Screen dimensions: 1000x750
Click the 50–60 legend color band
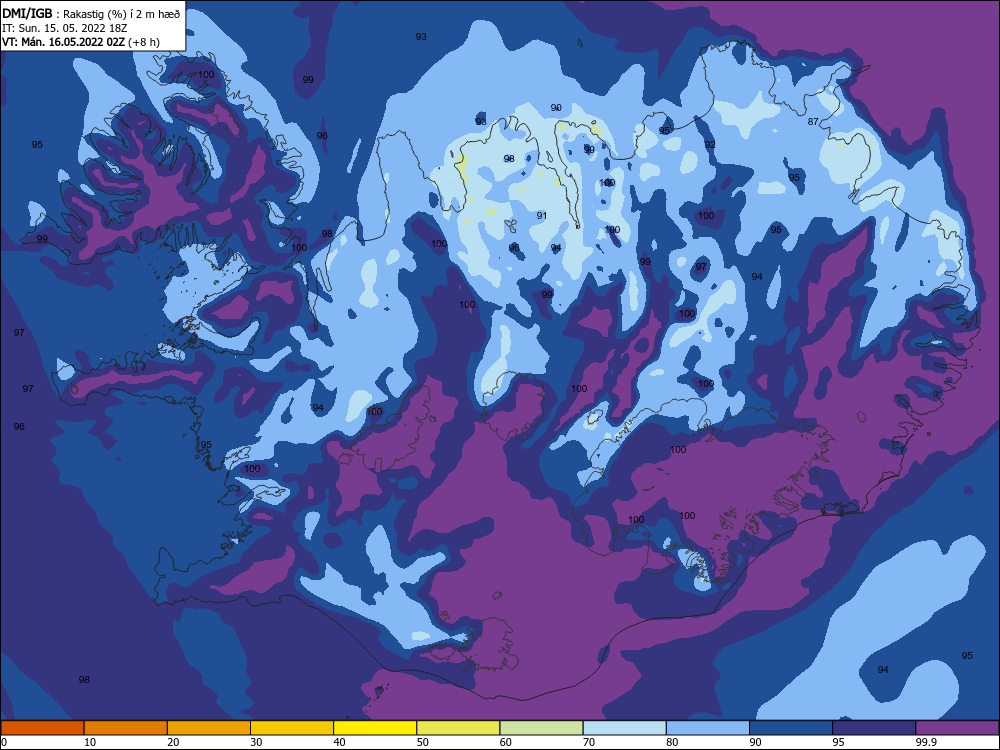click(x=459, y=728)
